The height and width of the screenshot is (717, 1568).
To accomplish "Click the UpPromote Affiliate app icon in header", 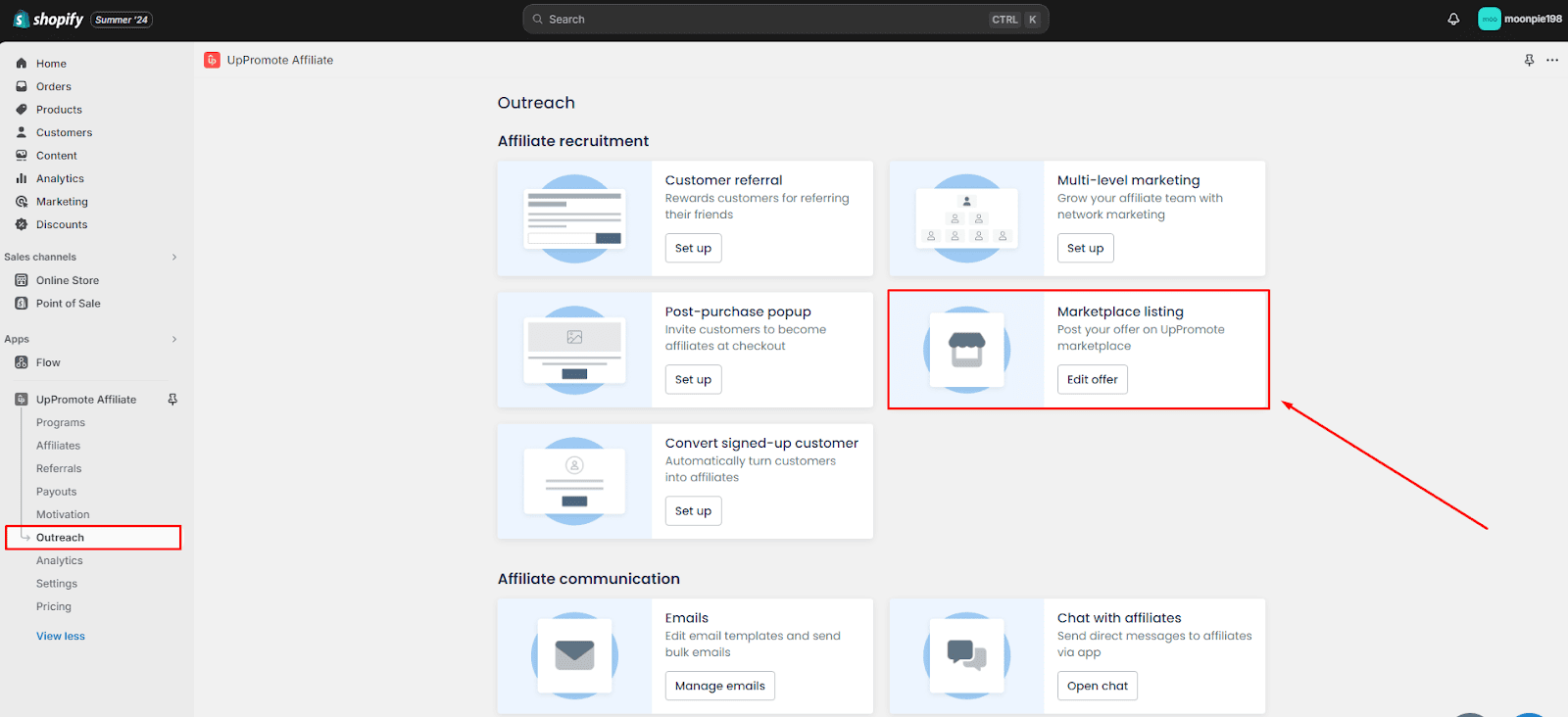I will [212, 61].
